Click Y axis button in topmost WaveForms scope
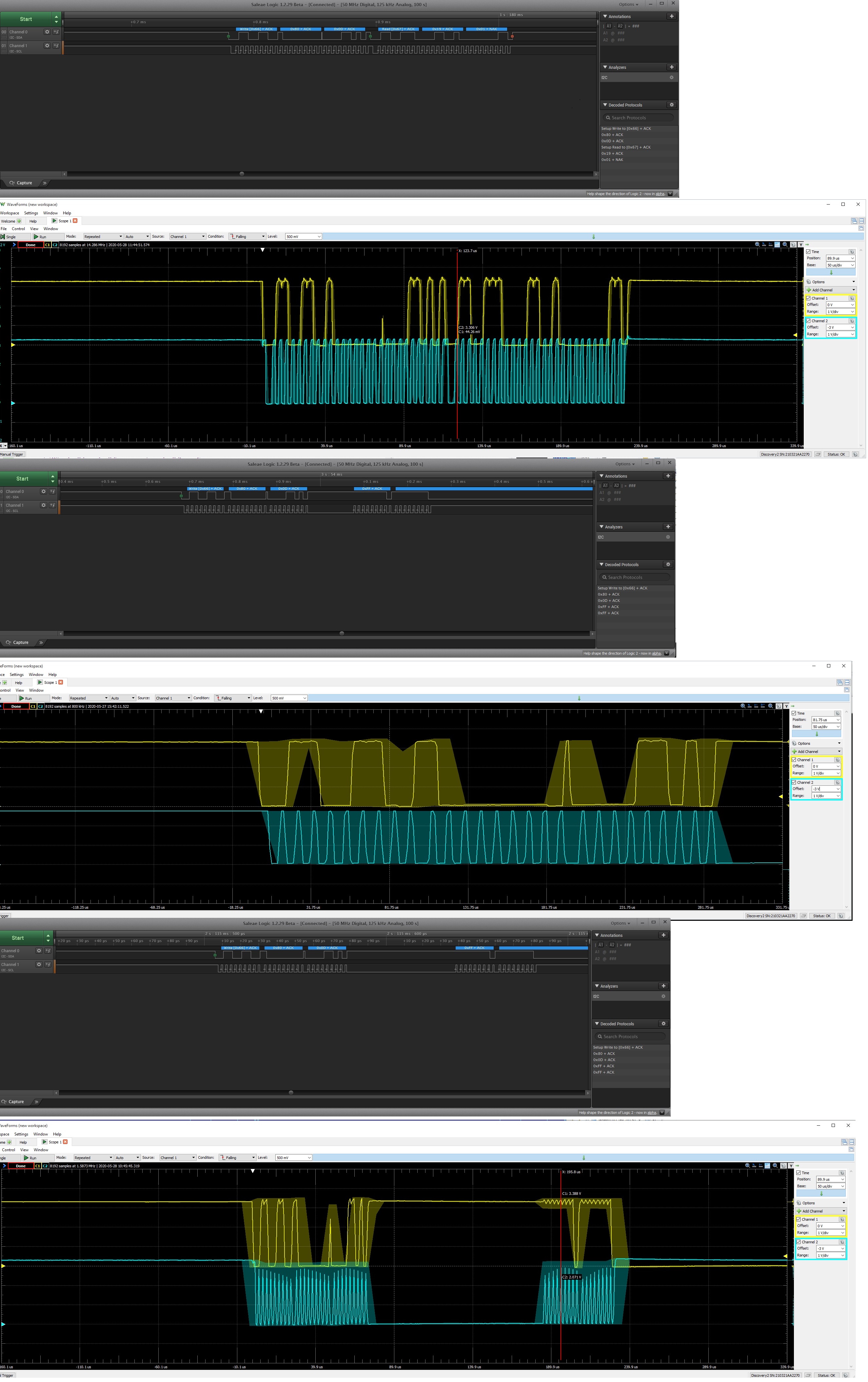Image resolution: width=868 pixels, height=1382 pixels. 801,245
